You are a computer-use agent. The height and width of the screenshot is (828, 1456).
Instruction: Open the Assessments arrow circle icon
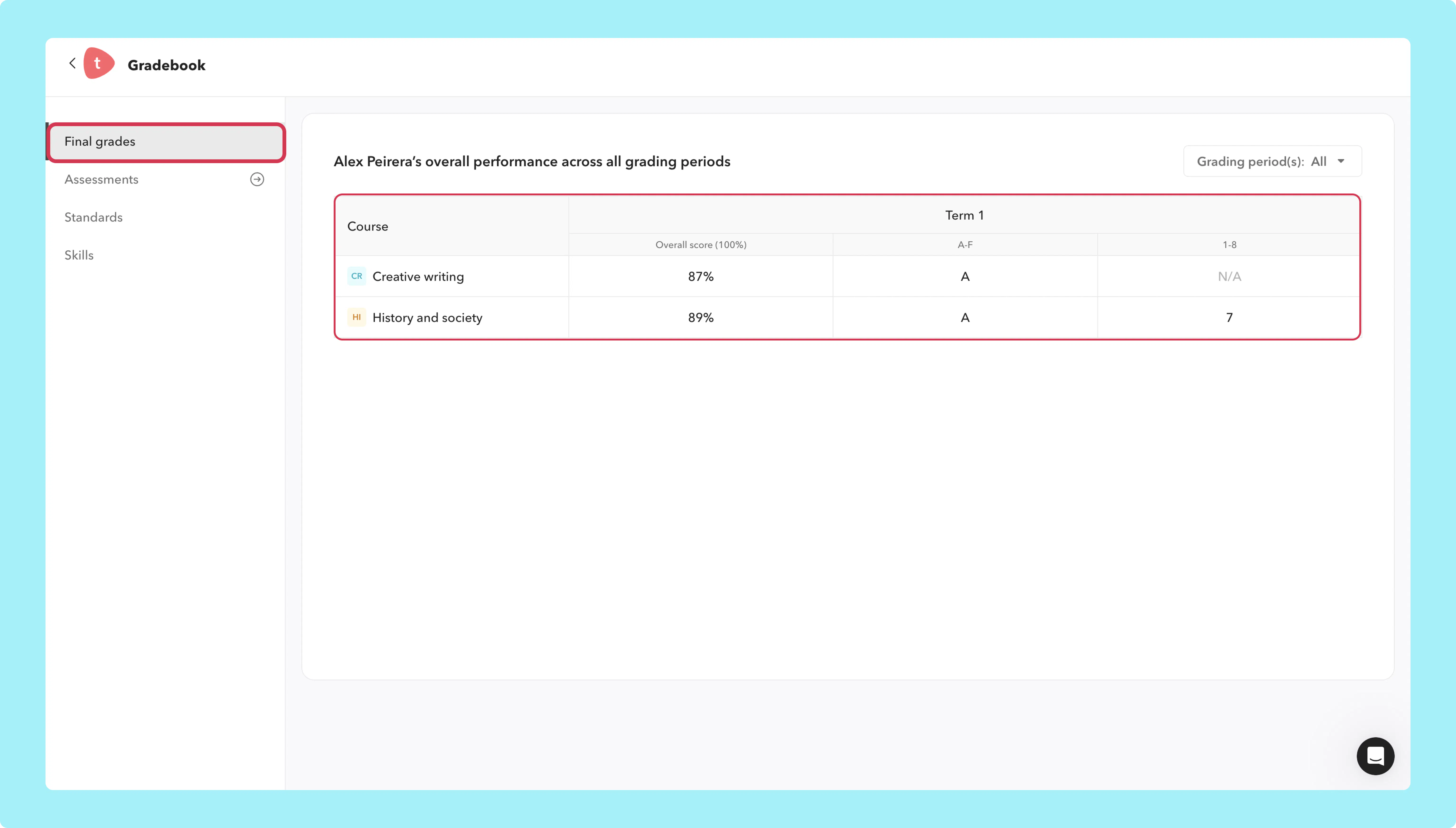(x=257, y=180)
